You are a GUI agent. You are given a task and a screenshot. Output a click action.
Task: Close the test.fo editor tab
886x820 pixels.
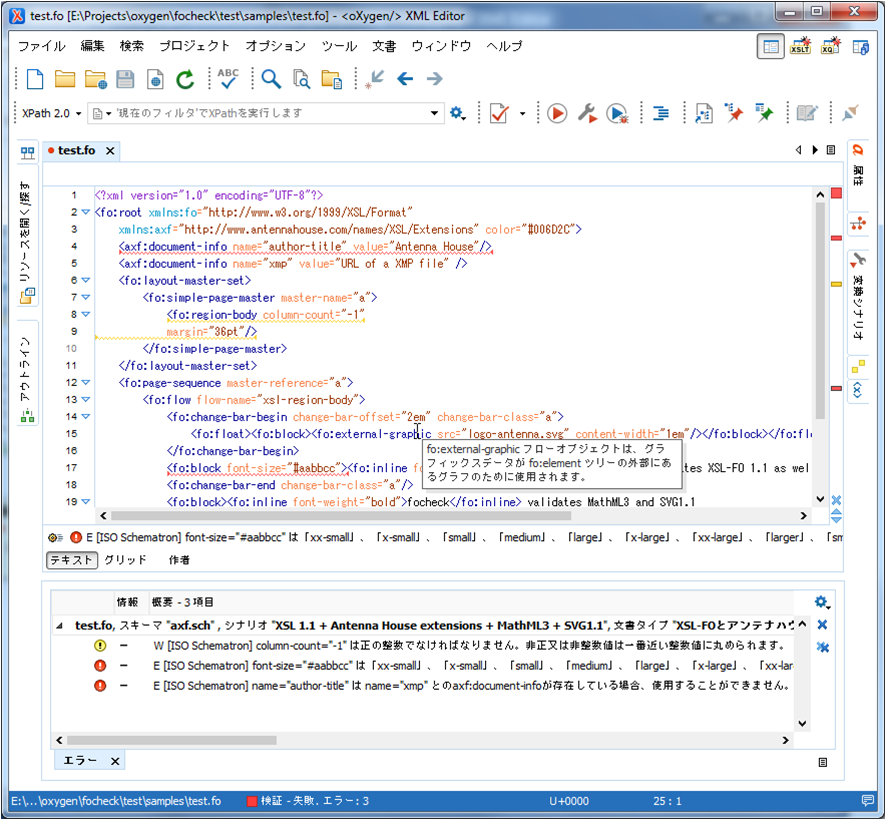pyautogui.click(x=110, y=151)
